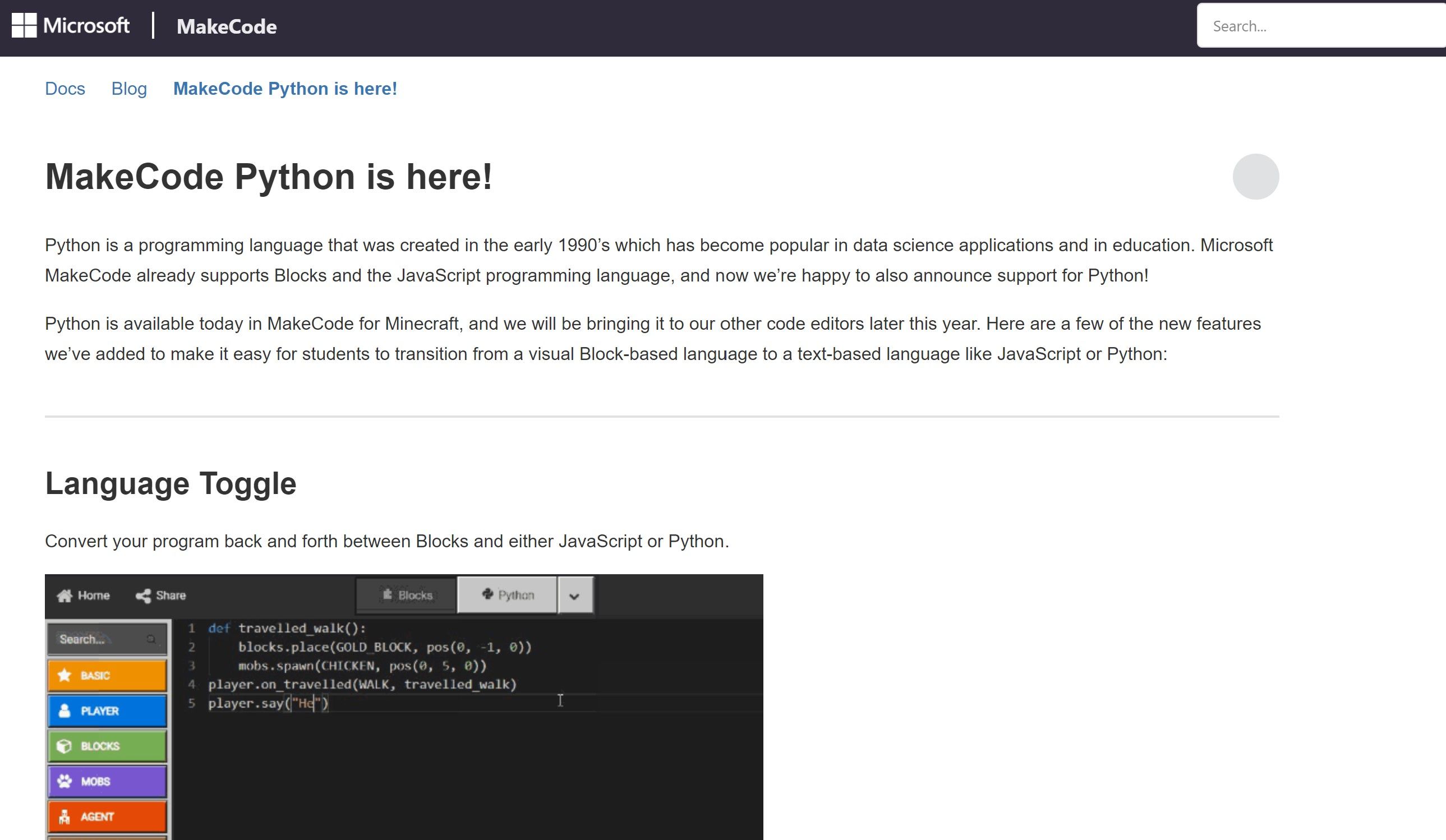Viewport: 1446px width, 840px height.
Task: Switch the editor to Blocks mode
Action: tap(405, 595)
